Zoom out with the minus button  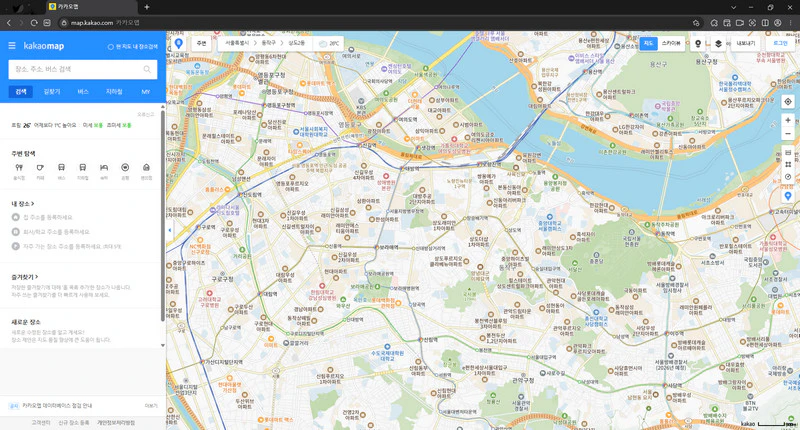[x=788, y=134]
